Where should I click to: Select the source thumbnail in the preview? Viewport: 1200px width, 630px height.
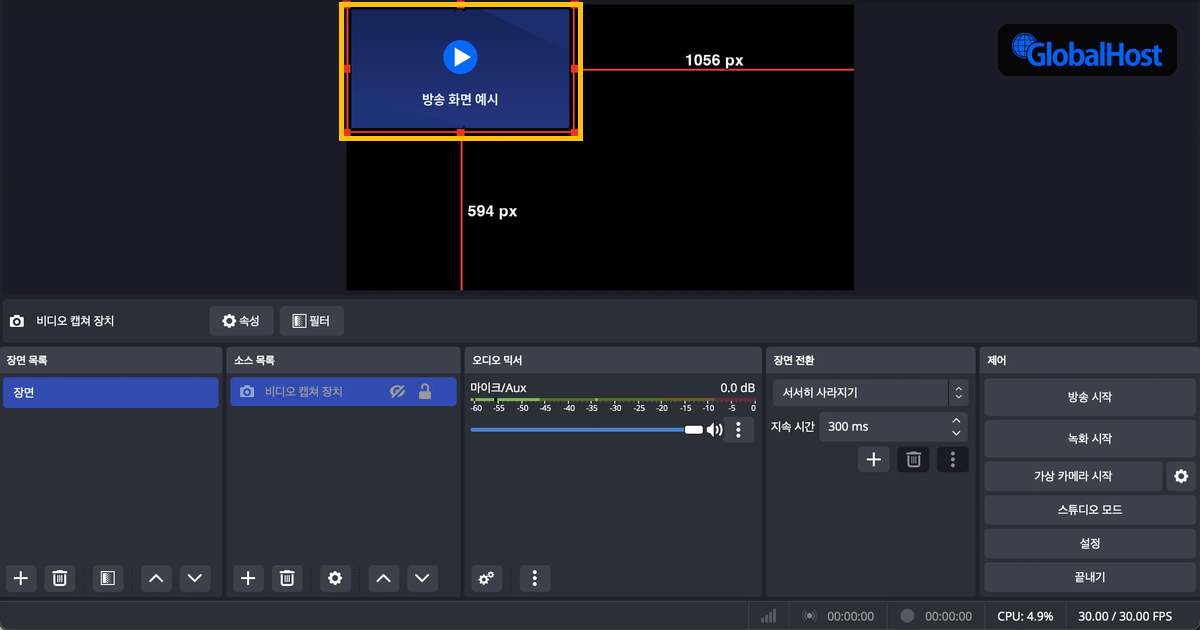460,70
